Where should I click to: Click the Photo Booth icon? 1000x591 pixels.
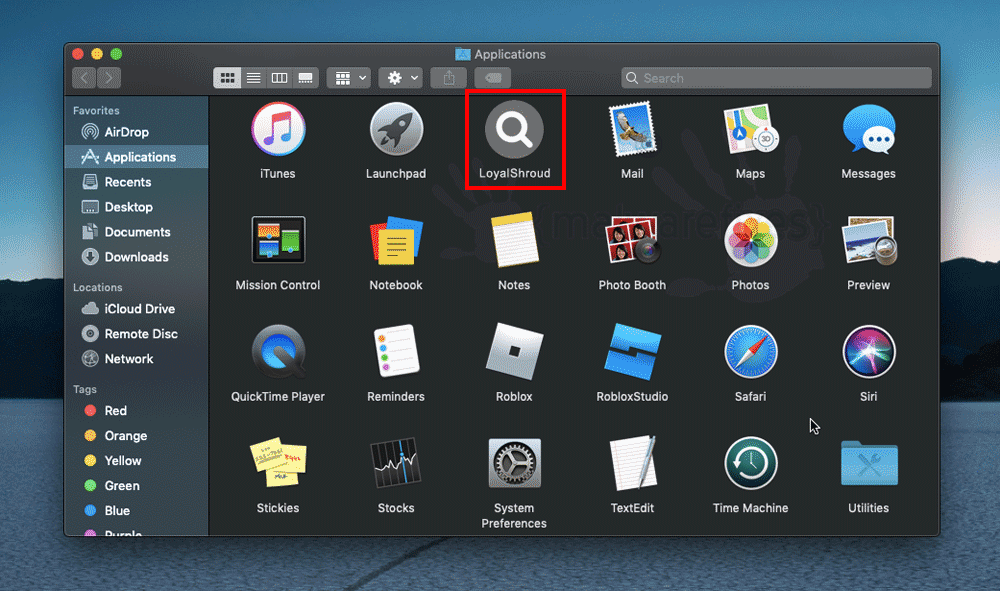632,240
